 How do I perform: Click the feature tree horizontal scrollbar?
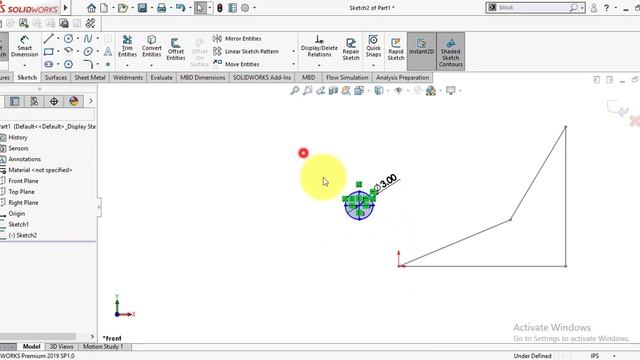coord(38,336)
